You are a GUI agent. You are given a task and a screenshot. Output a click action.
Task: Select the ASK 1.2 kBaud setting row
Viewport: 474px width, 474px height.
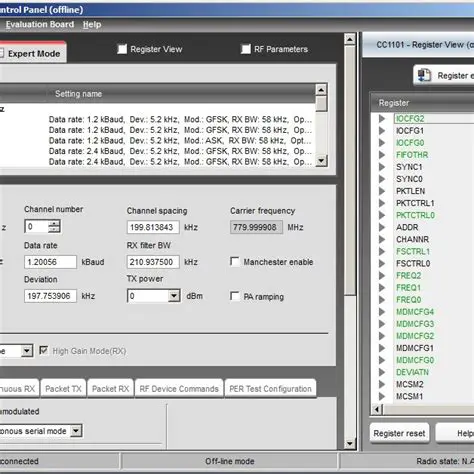(180, 141)
